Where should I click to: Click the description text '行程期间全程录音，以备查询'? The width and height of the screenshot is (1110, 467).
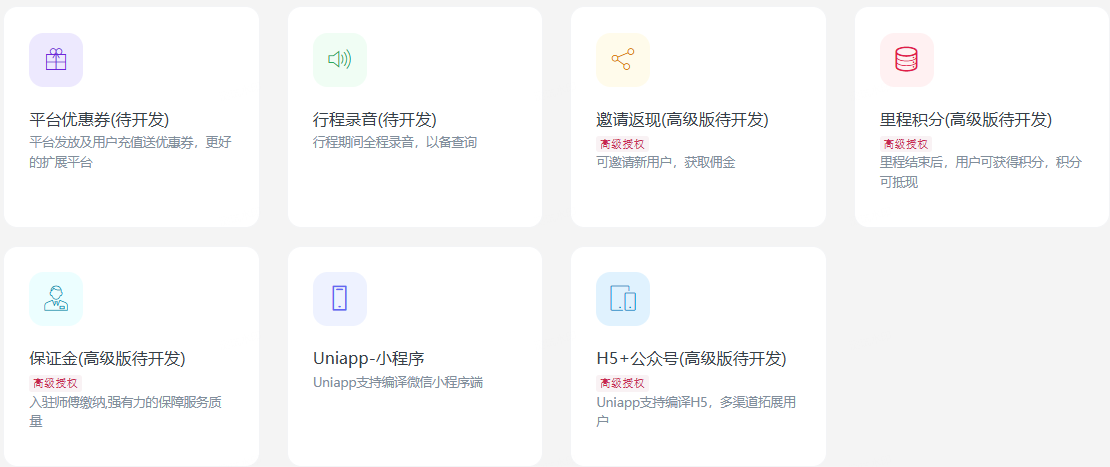[x=395, y=143]
